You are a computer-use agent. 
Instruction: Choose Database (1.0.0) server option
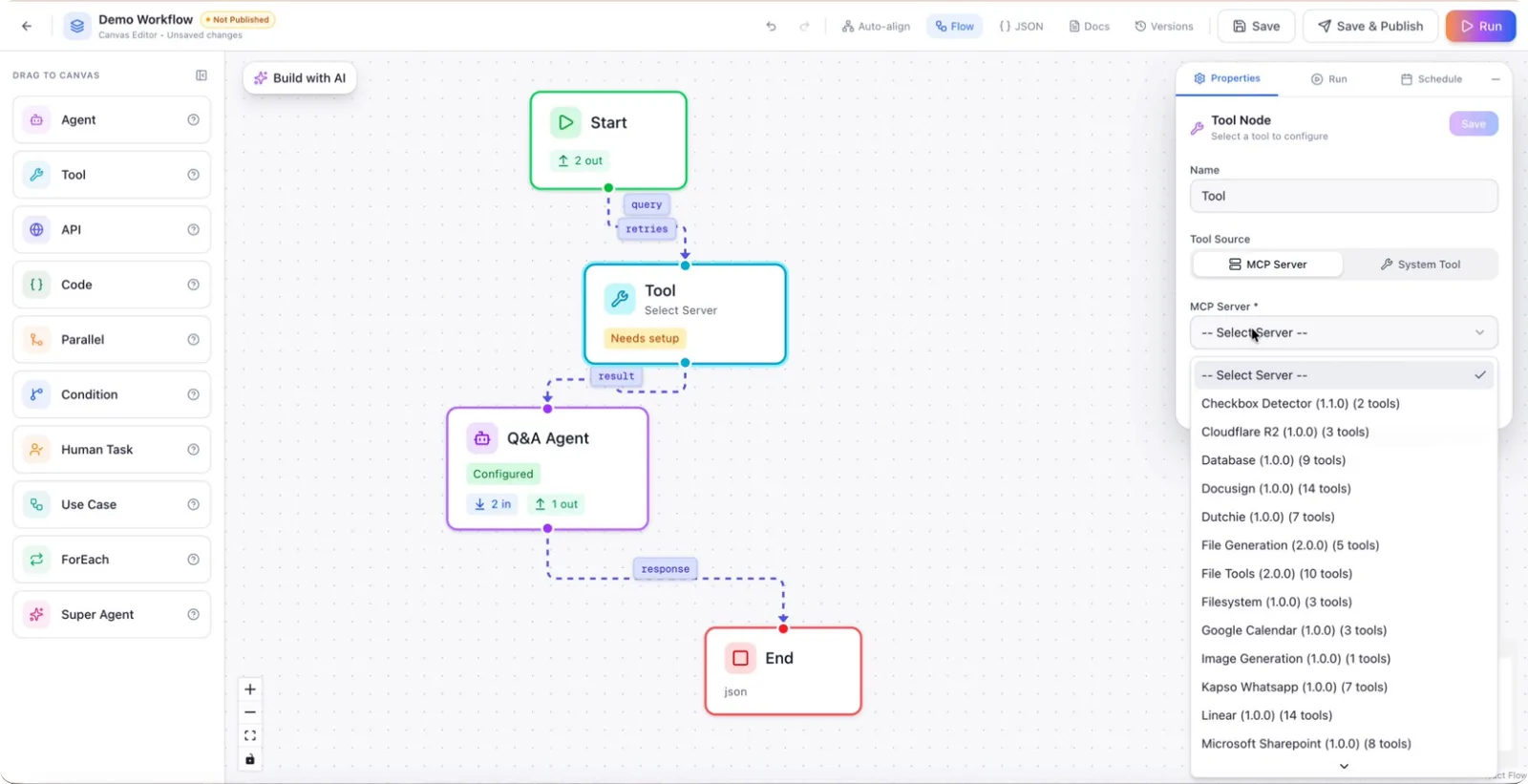(x=1344, y=460)
